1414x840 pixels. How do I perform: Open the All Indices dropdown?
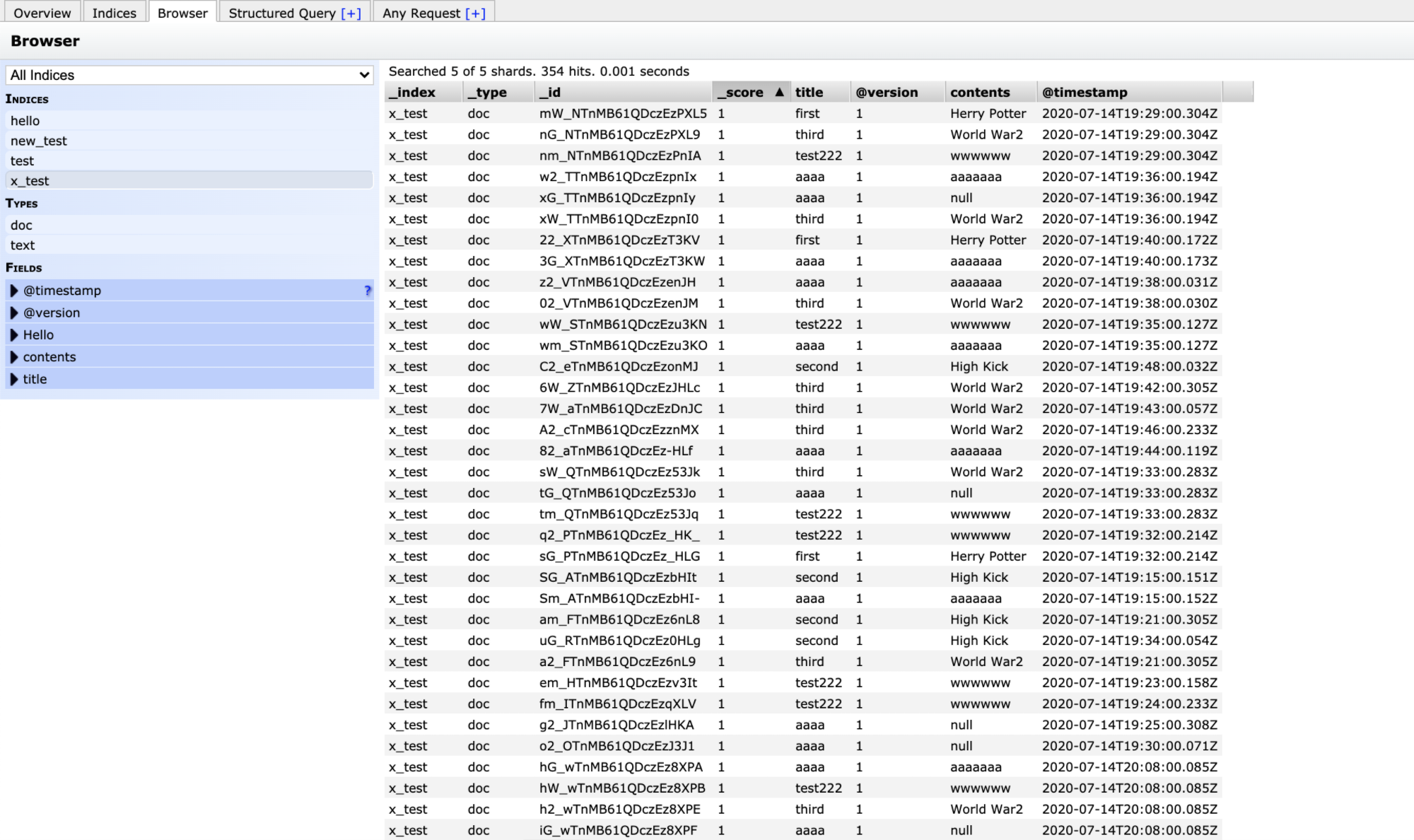(189, 75)
